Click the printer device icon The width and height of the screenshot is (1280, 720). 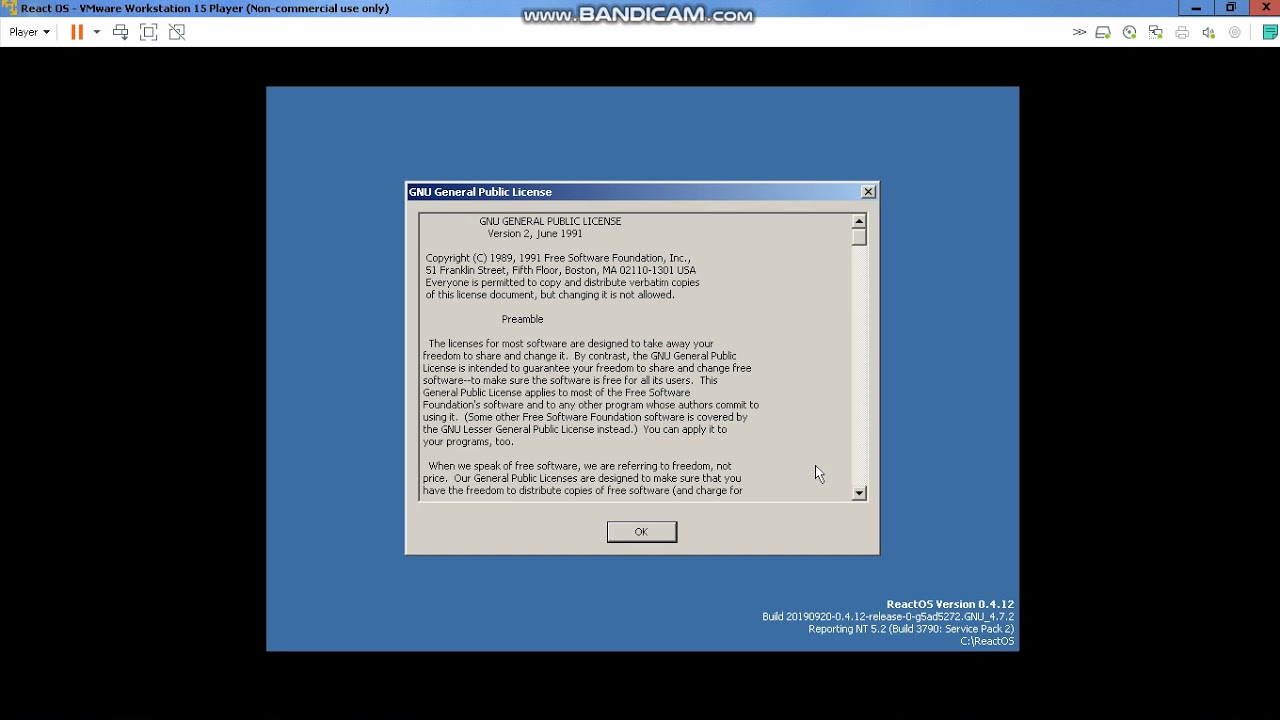1182,32
